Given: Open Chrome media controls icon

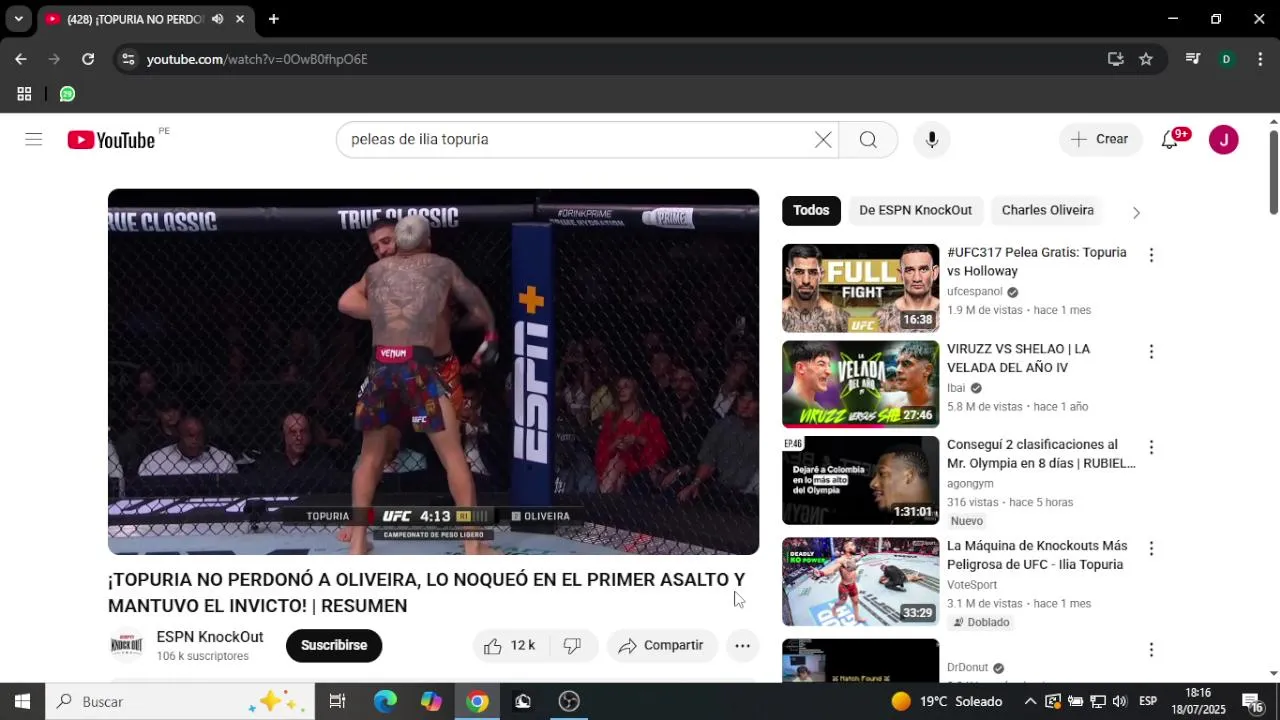Looking at the screenshot, I should (x=1192, y=59).
